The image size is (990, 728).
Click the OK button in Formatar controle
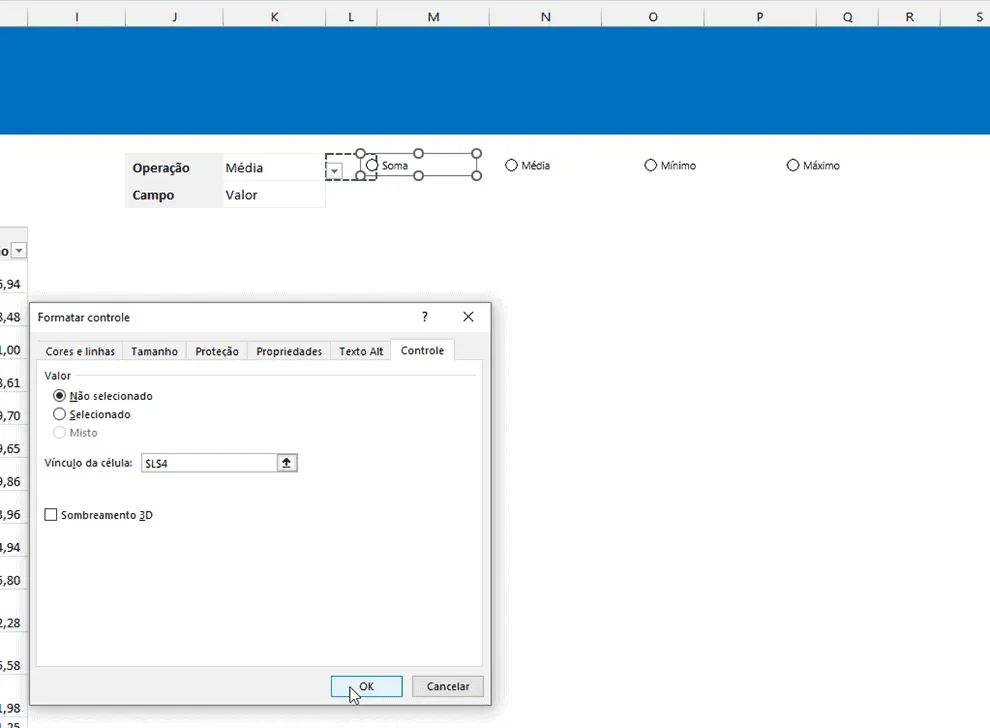tap(366, 686)
